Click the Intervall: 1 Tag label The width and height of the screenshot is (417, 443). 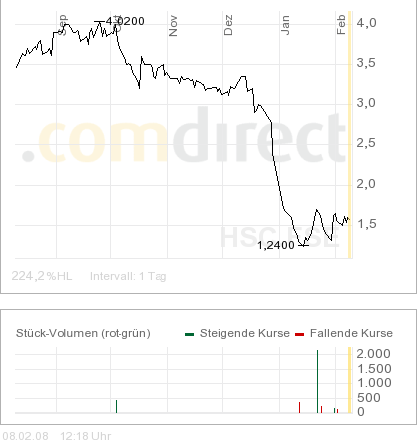click(x=128, y=276)
